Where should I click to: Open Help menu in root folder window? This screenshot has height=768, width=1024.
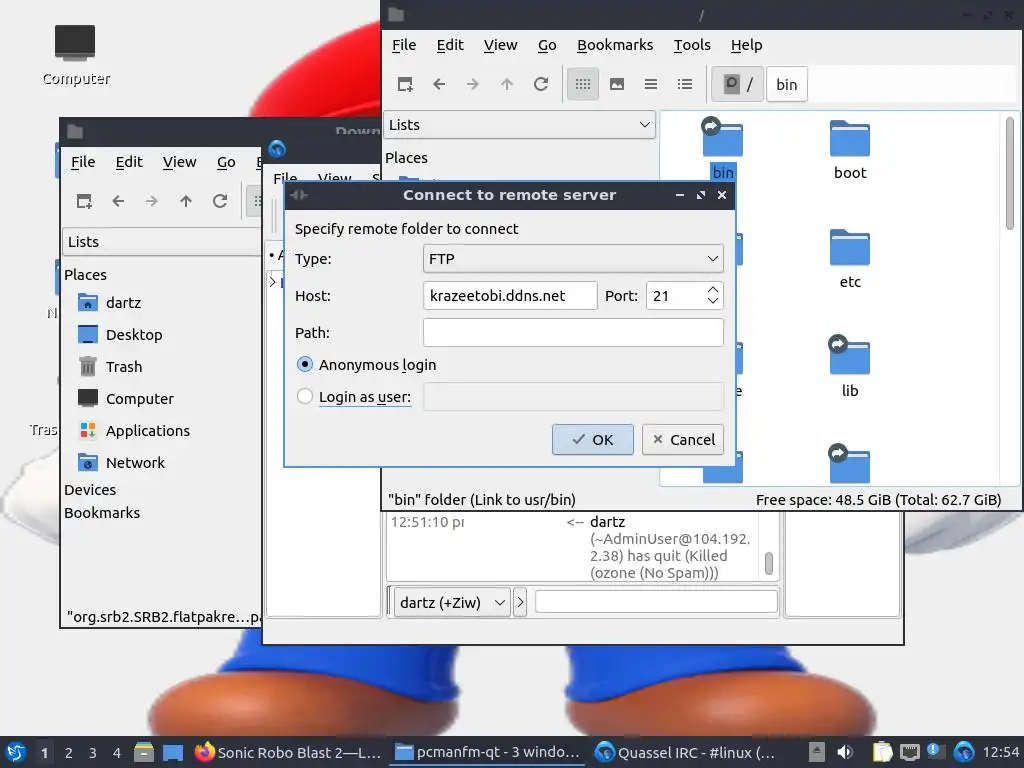point(746,45)
